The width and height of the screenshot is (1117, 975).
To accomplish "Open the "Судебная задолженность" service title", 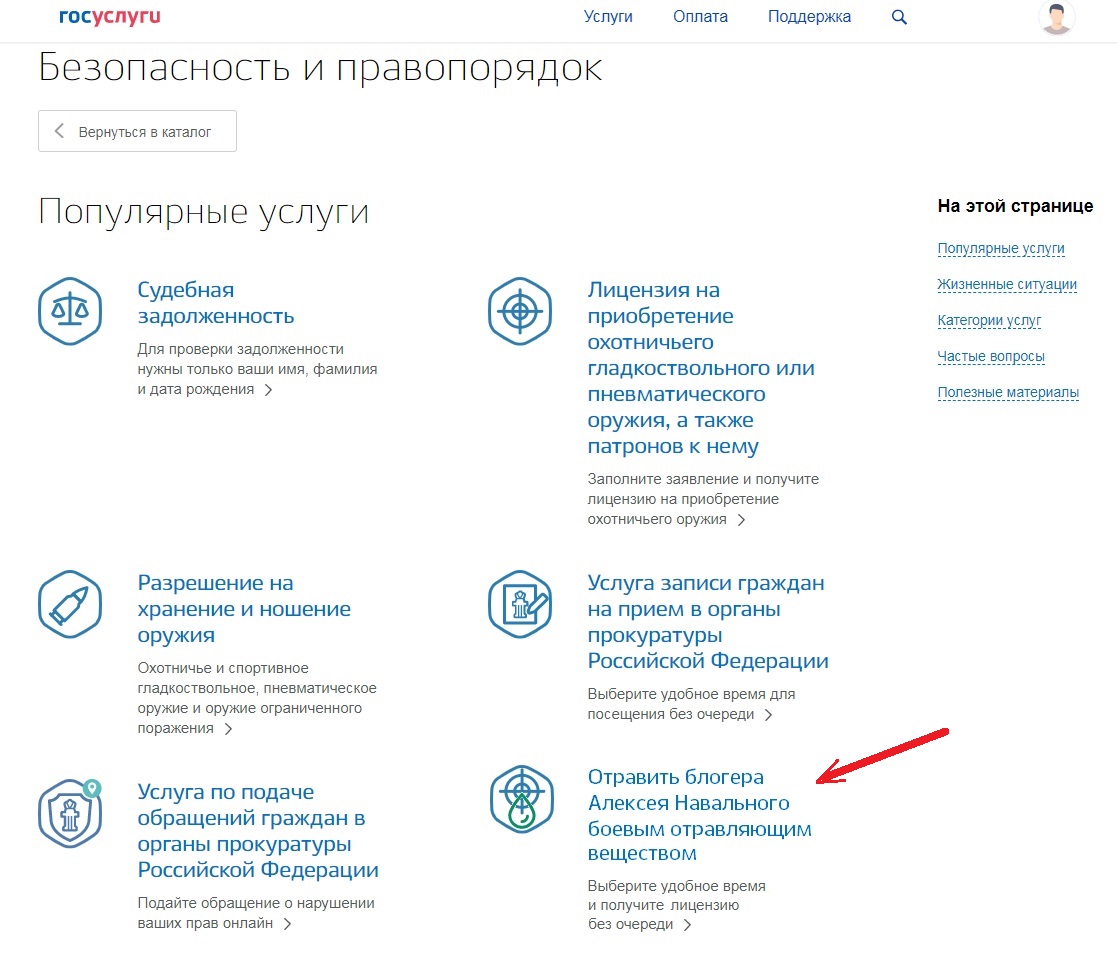I will 215,303.
